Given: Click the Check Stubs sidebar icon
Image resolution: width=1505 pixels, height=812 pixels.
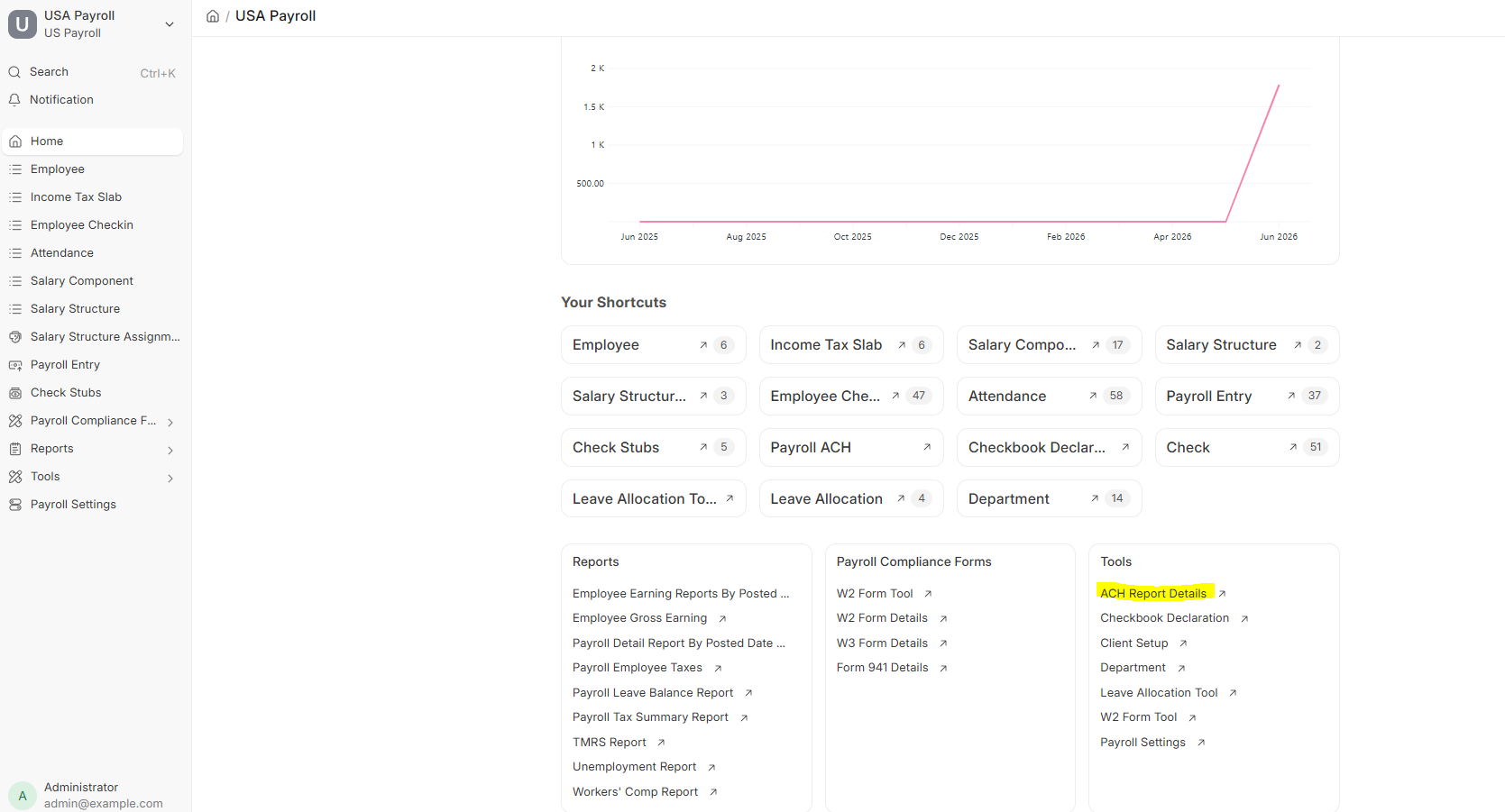Looking at the screenshot, I should click(15, 393).
